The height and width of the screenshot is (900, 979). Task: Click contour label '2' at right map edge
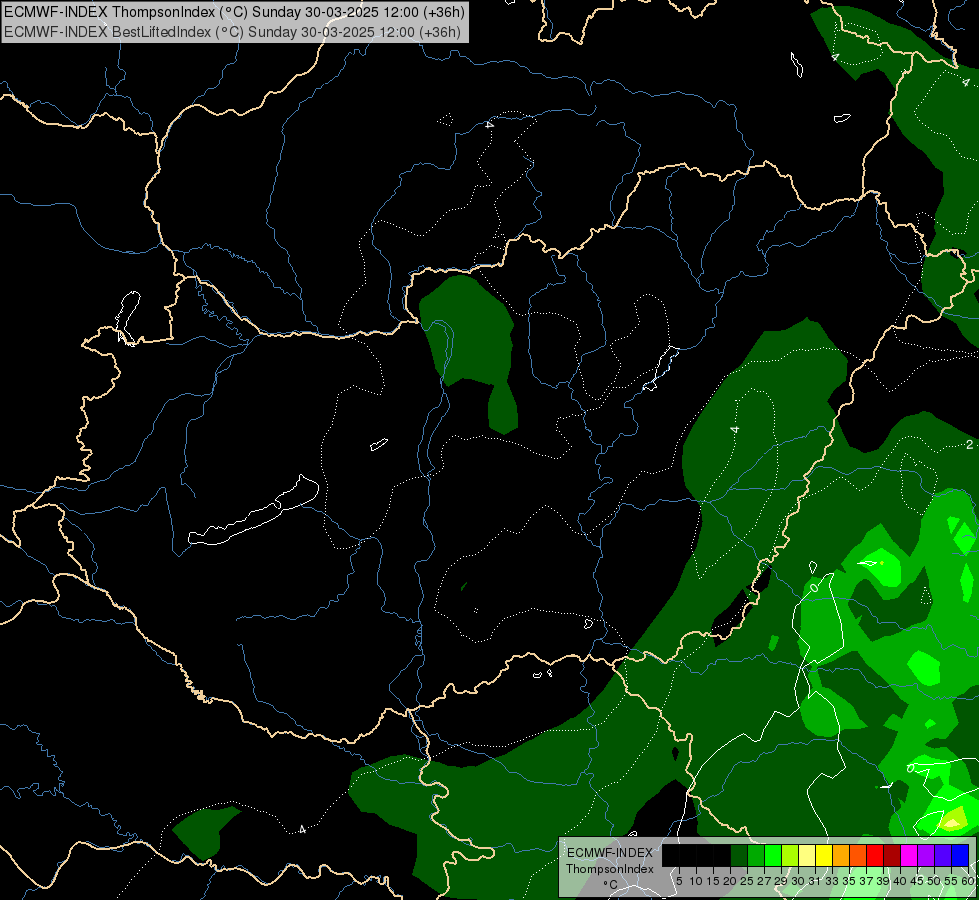point(969,445)
